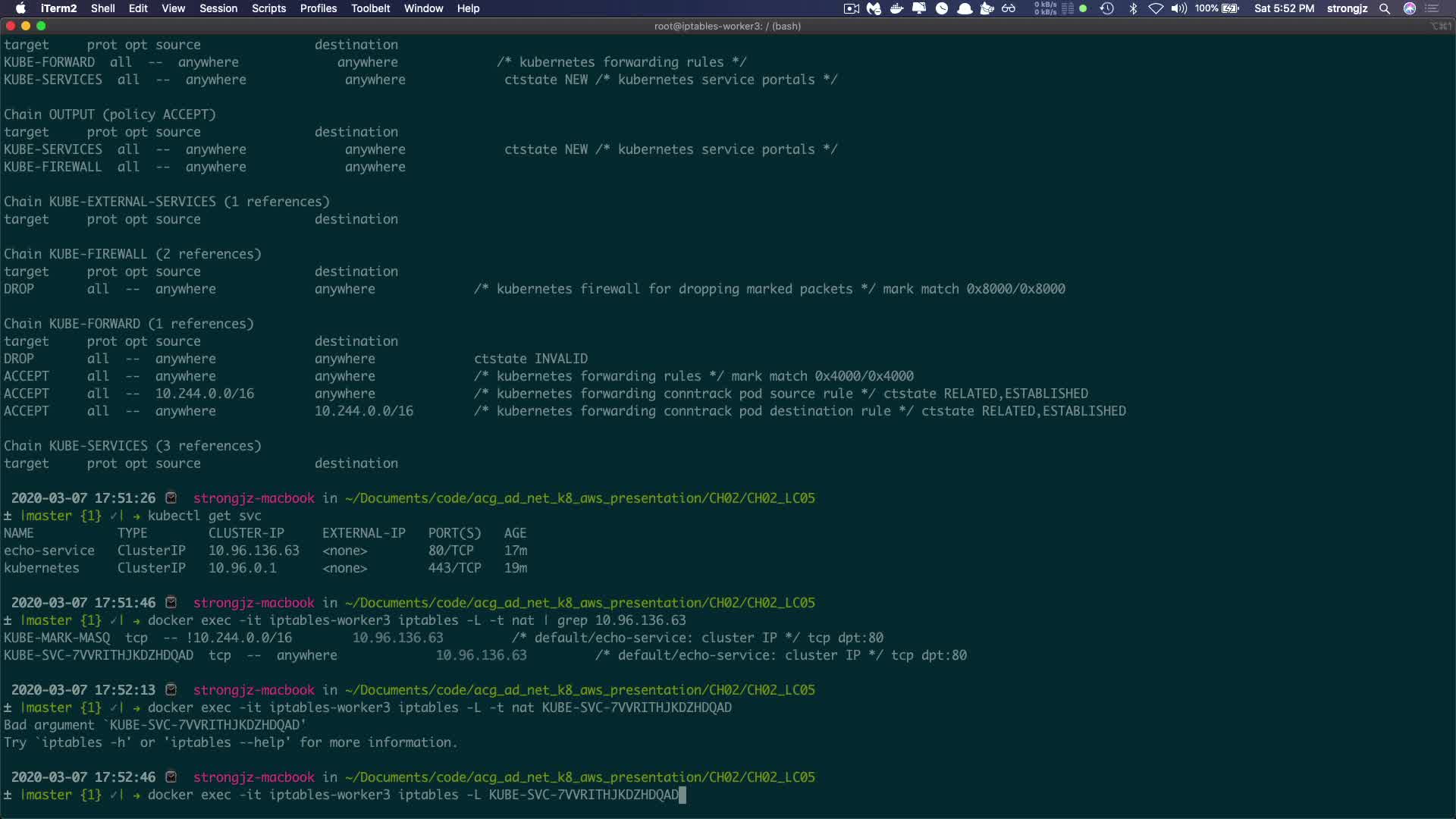Open the Scripts menu
Image resolution: width=1456 pixels, height=819 pixels.
pos(268,8)
